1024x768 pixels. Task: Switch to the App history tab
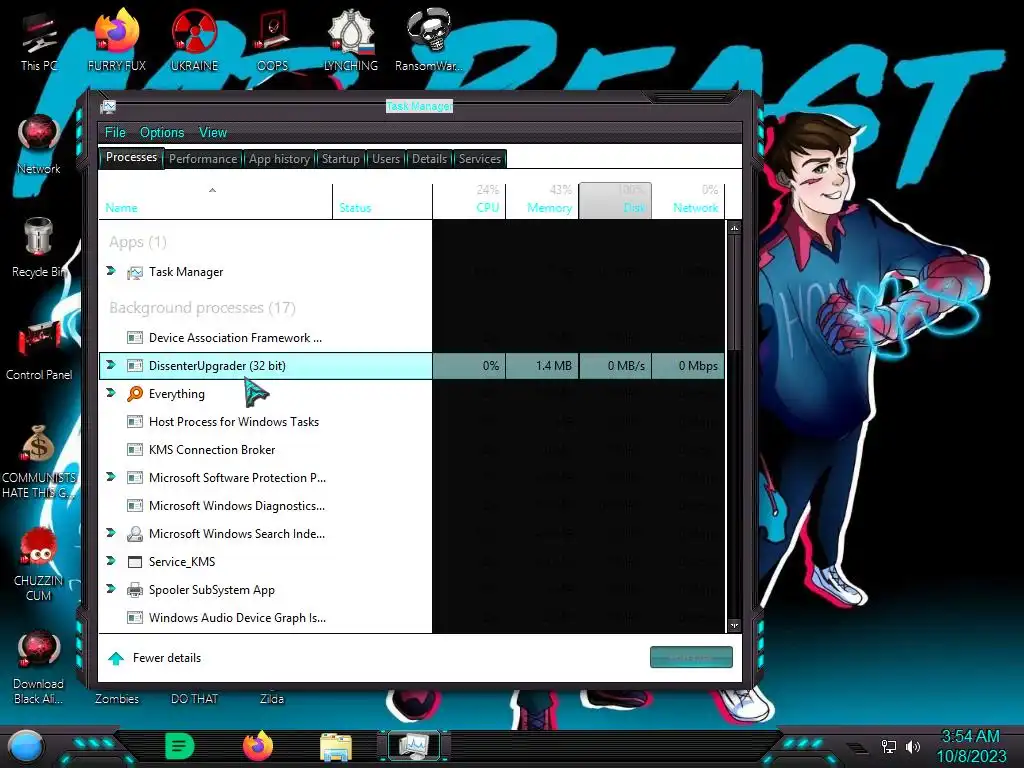280,159
